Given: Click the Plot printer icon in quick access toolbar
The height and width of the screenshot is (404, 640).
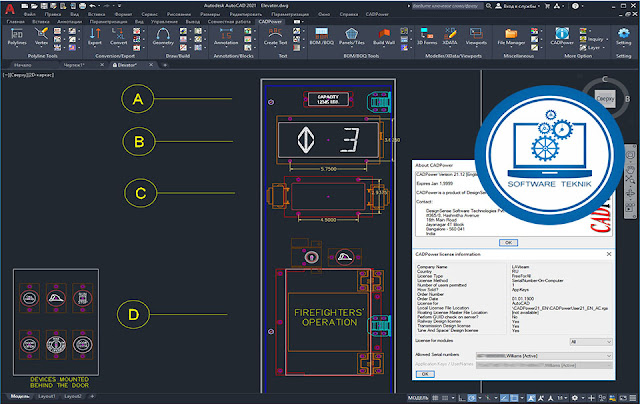Looking at the screenshot, I should tap(81, 6).
